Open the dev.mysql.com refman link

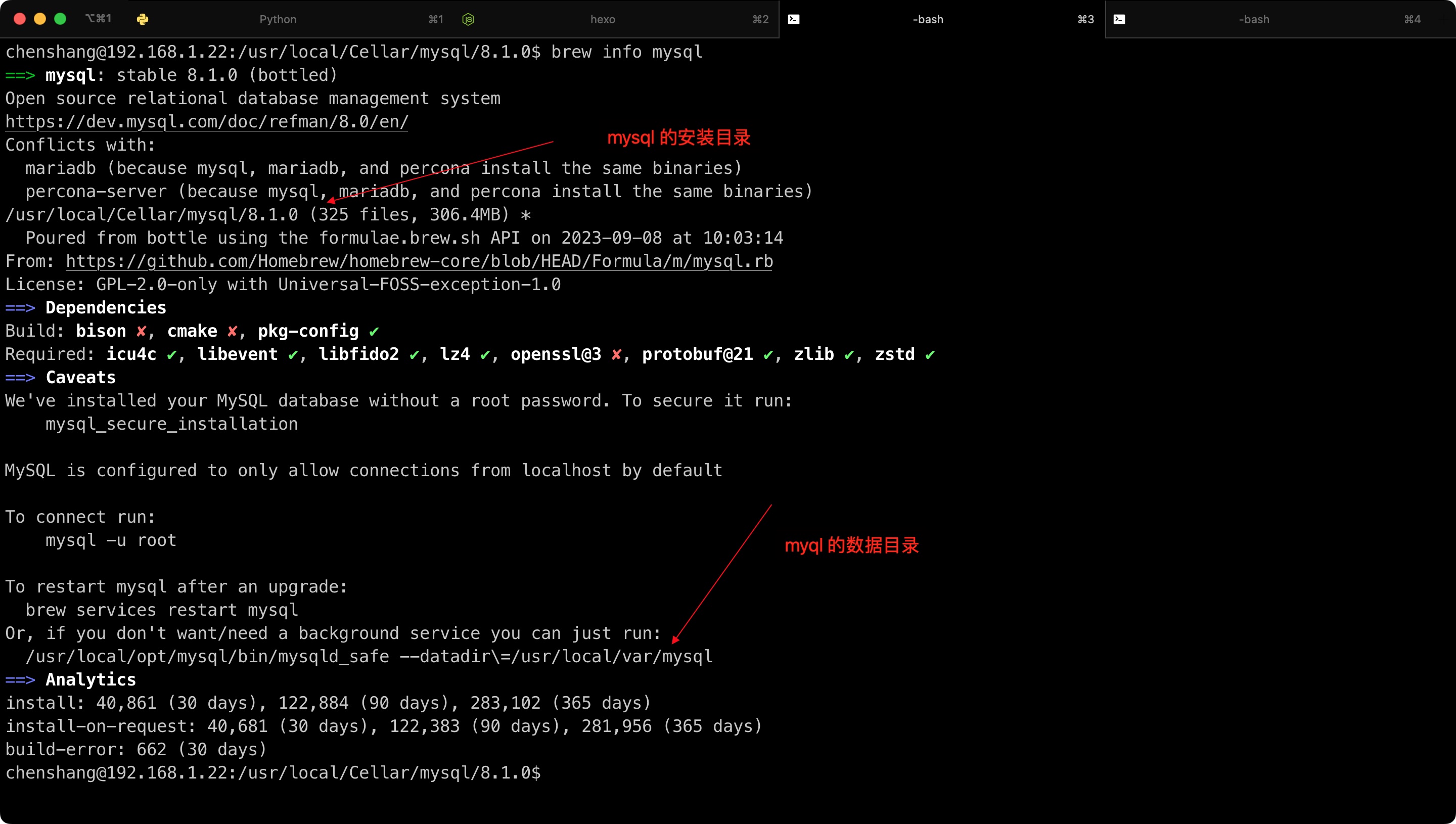point(207,122)
